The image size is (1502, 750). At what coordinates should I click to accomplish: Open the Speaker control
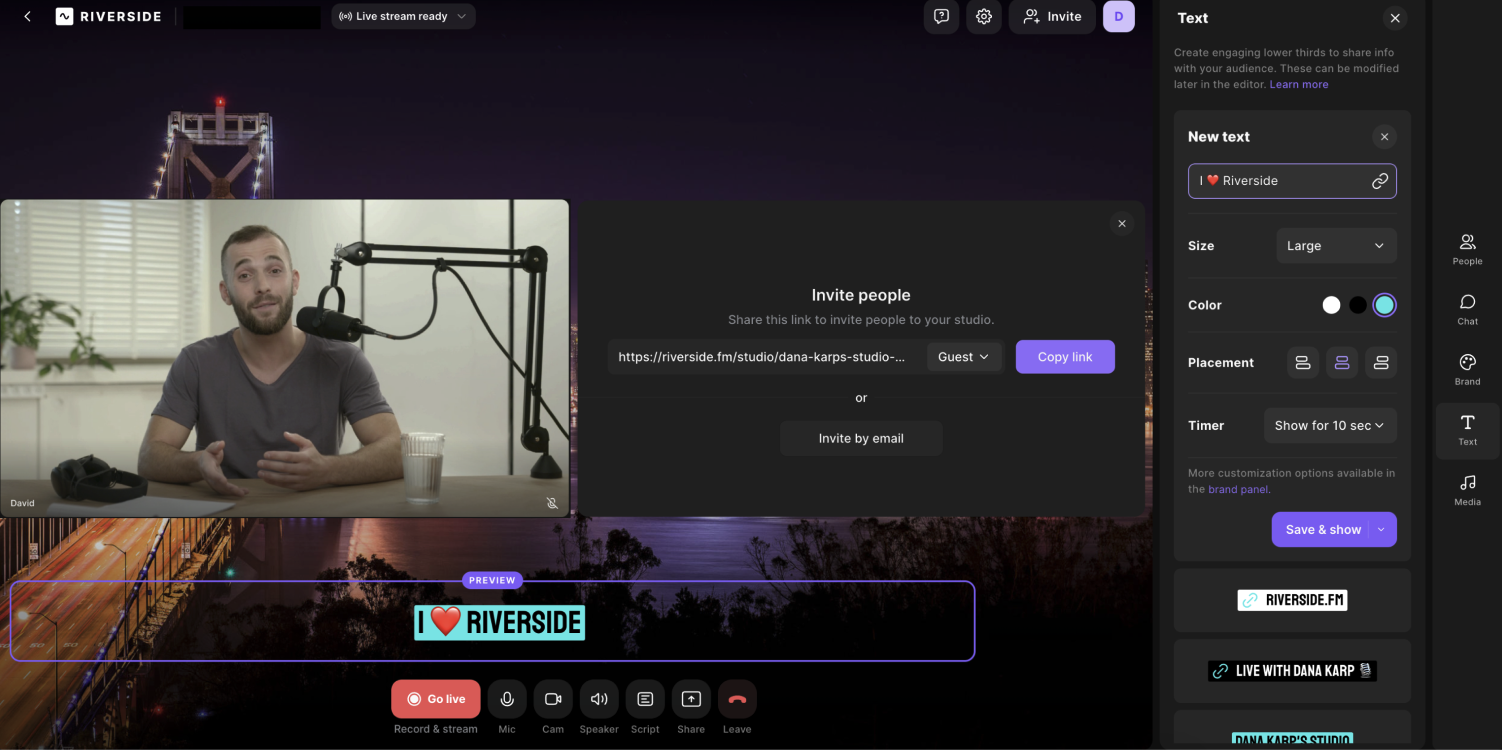(599, 699)
